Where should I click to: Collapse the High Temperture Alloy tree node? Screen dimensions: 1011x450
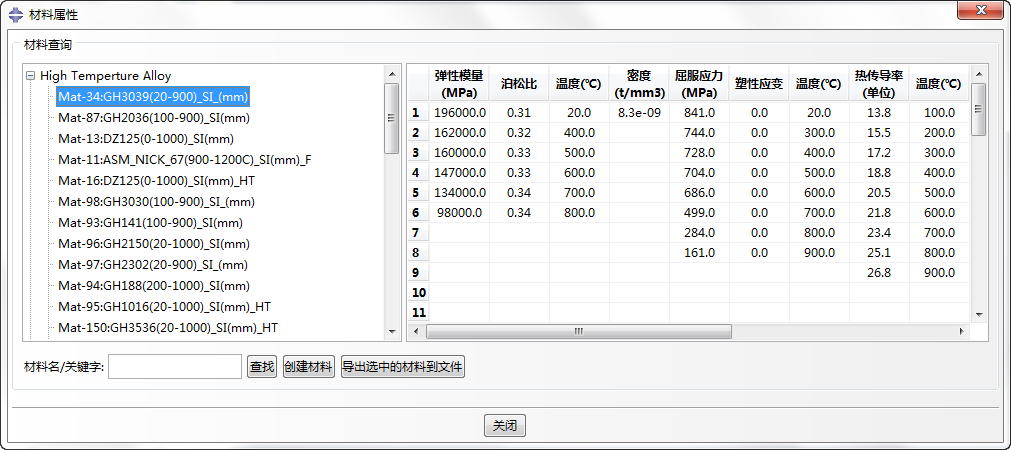pos(31,76)
